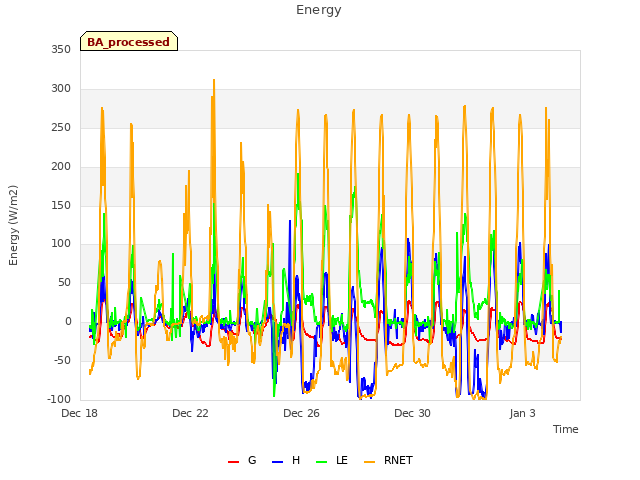This screenshot has height=480, width=640.
Task: Toggle the G series legend entry
Action: click(x=242, y=460)
